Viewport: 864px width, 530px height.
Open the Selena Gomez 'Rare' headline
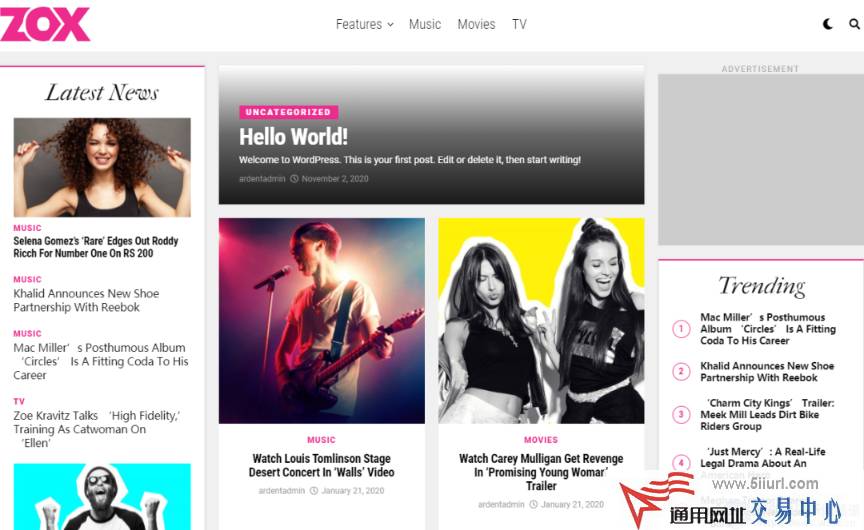[x=96, y=247]
